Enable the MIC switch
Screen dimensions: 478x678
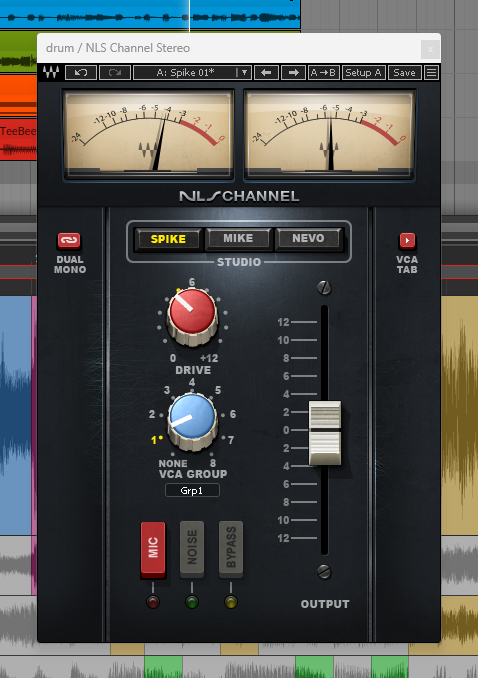coord(153,549)
